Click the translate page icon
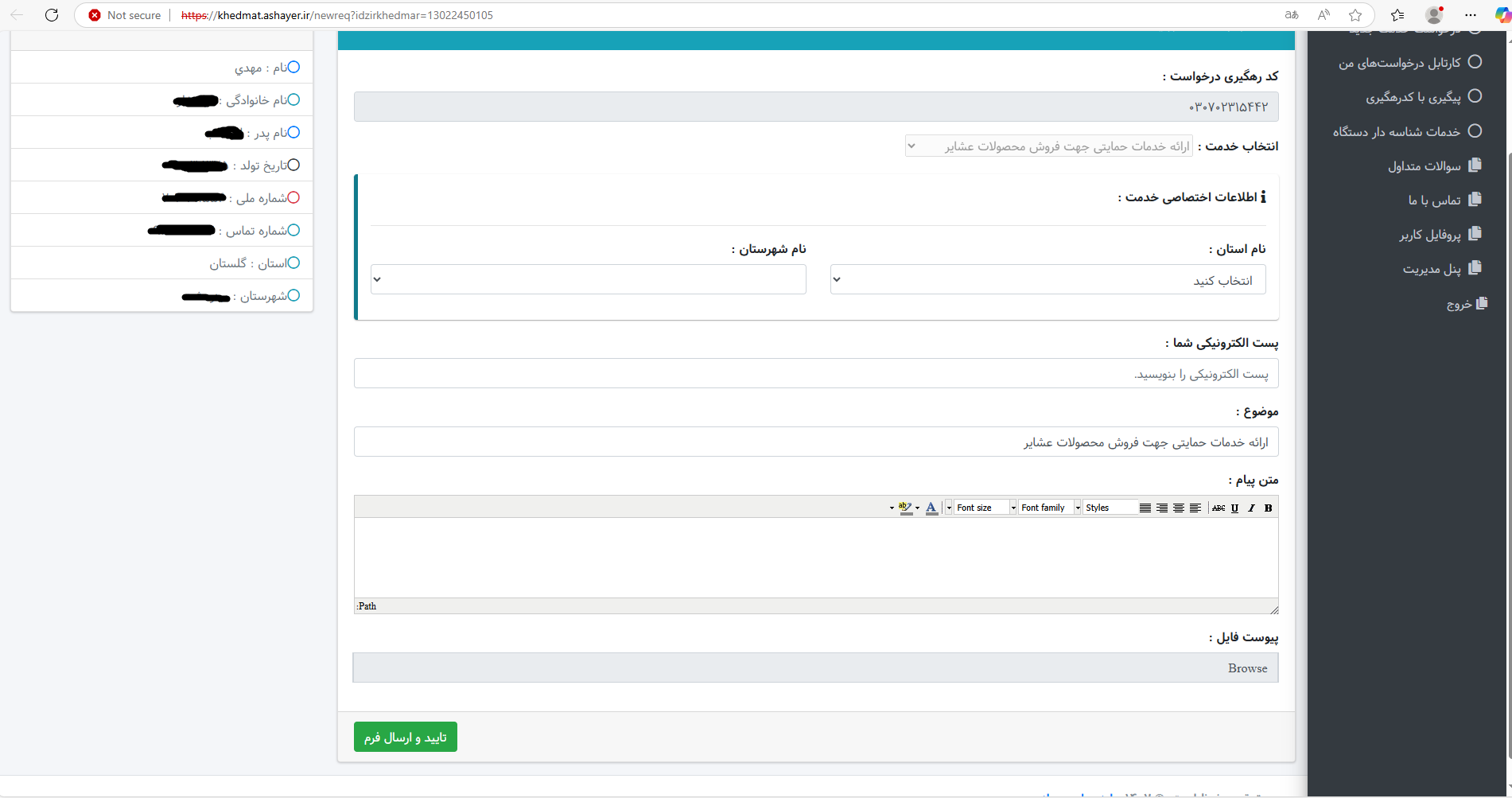This screenshot has height=798, width=1512. pos(1292,15)
